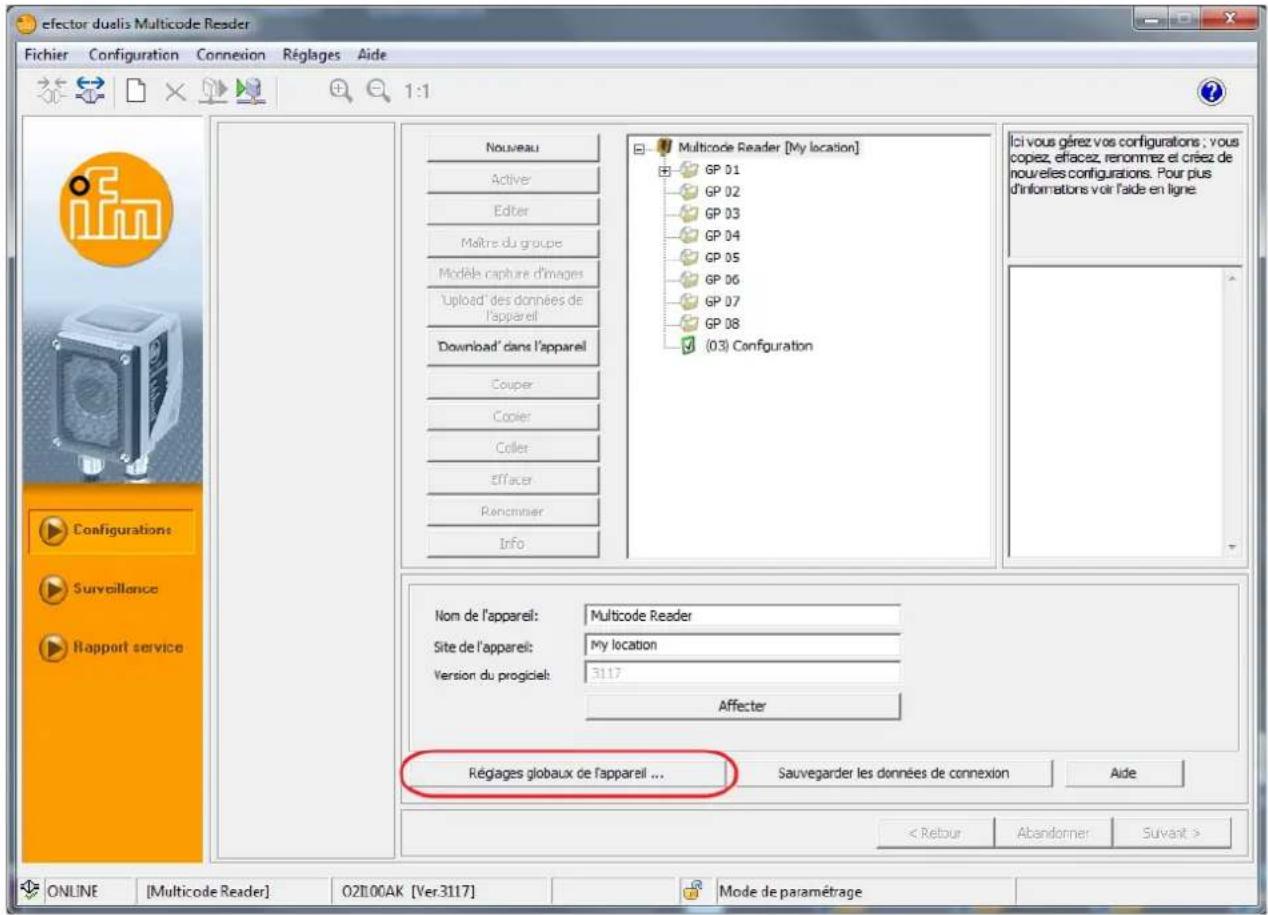Click the Maître du groupe button
Screen dimensions: 1268x915
click(512, 243)
